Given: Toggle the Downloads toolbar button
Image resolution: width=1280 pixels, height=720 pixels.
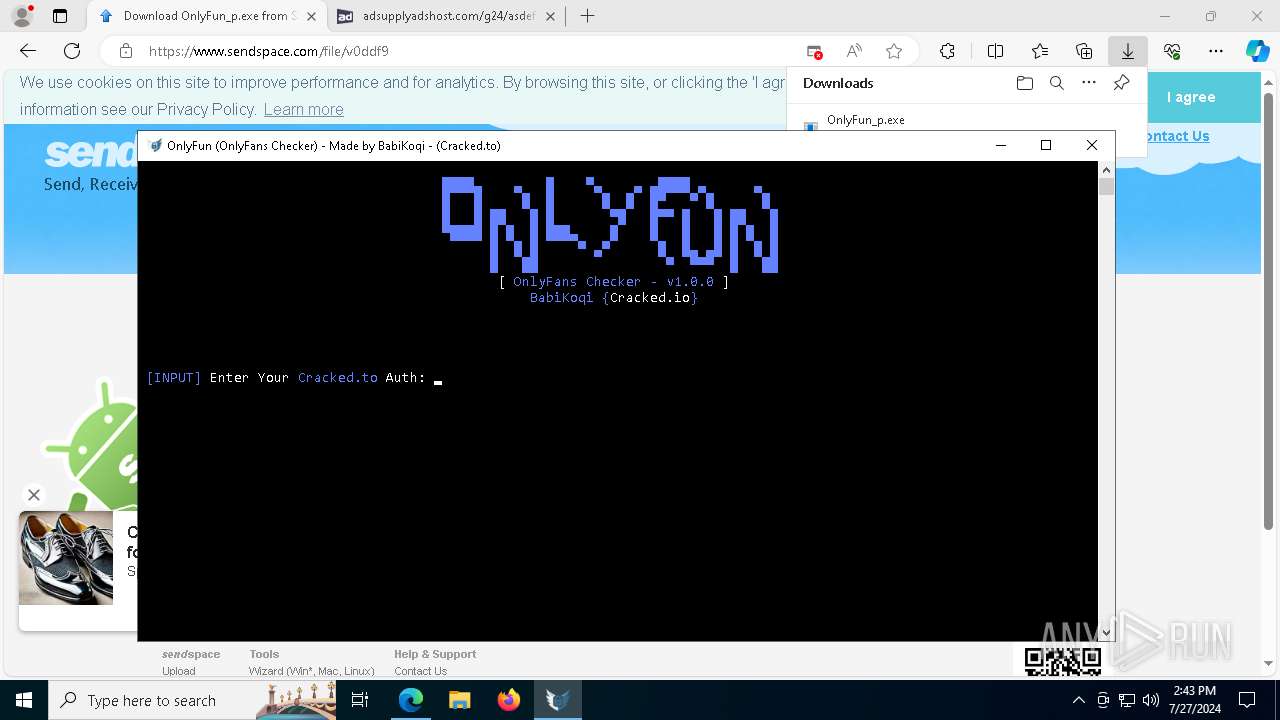Looking at the screenshot, I should (1127, 51).
